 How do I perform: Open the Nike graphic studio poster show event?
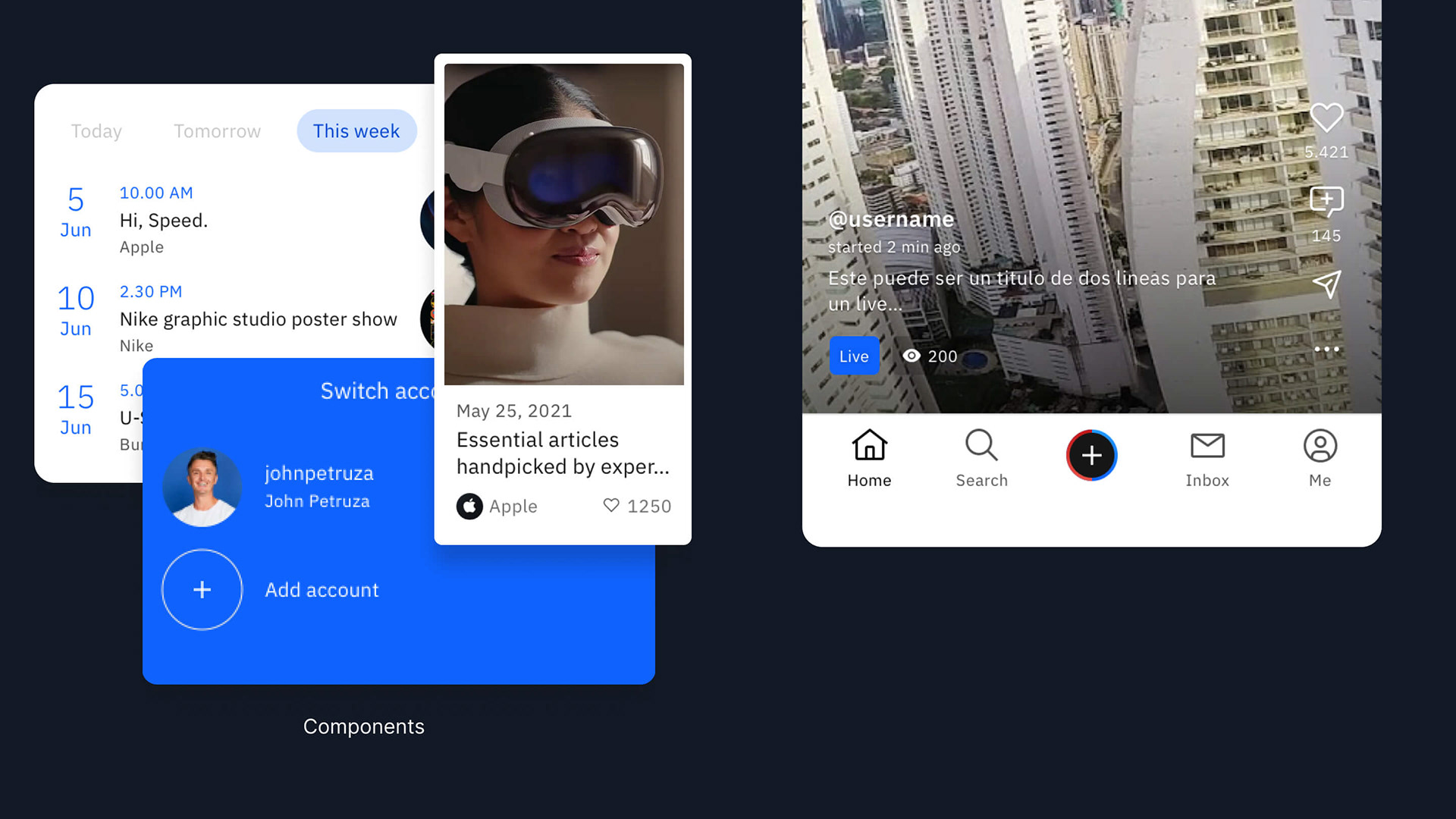258,319
